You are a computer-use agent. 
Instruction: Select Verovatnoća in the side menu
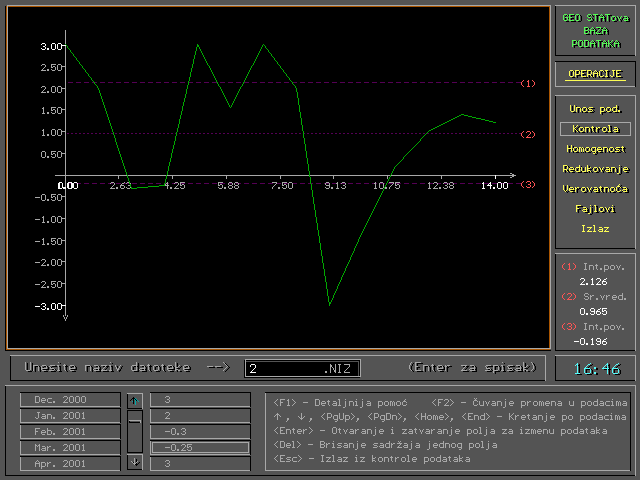pos(595,189)
